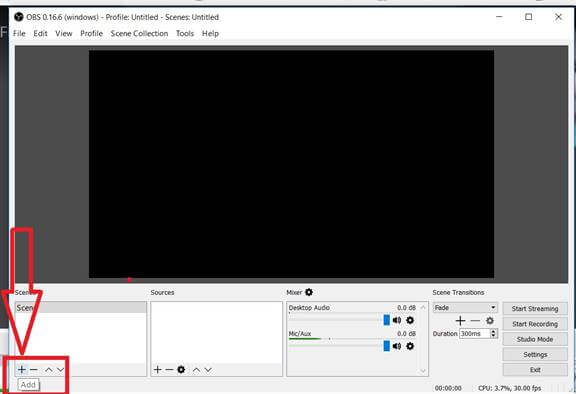Click the Mixer scrollbar up arrow
Screen dimensions: 576x394
pos(423,307)
